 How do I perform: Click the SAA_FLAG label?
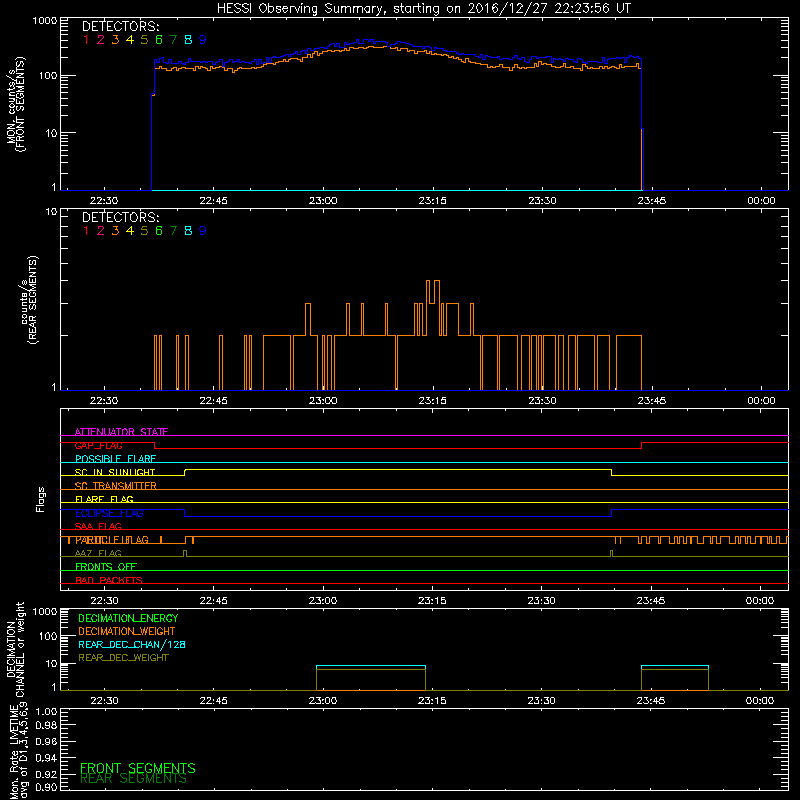coord(98,526)
